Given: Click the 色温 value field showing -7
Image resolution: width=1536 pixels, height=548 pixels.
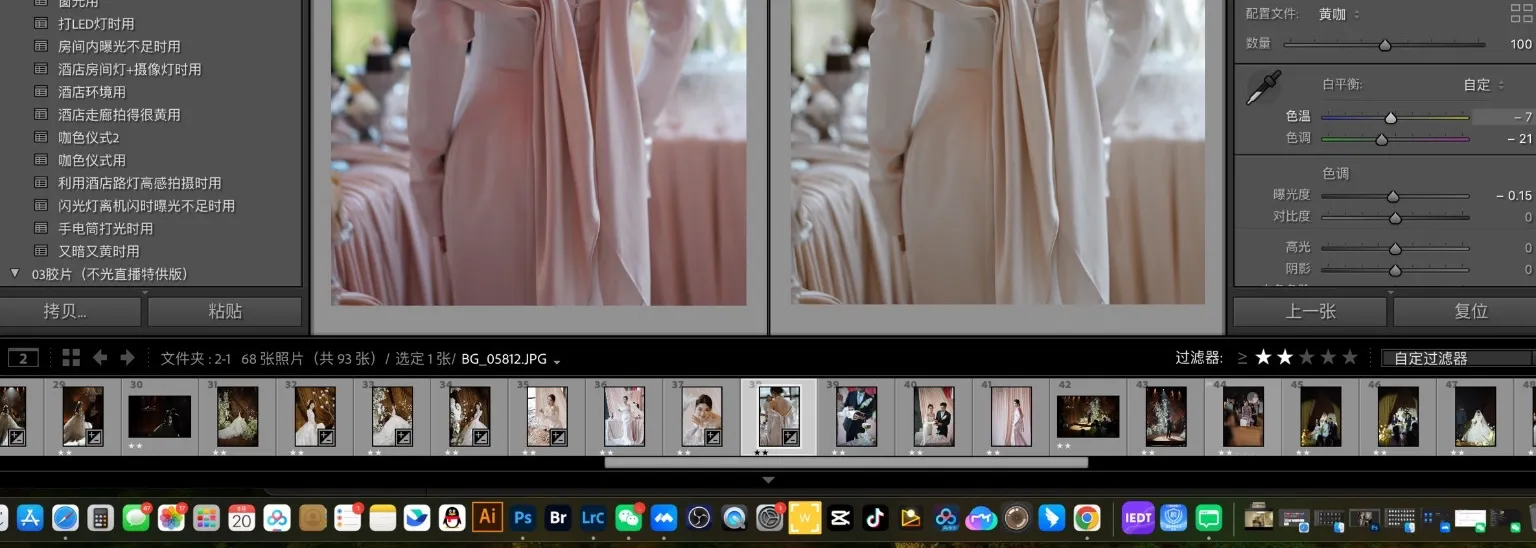Looking at the screenshot, I should click(1503, 117).
